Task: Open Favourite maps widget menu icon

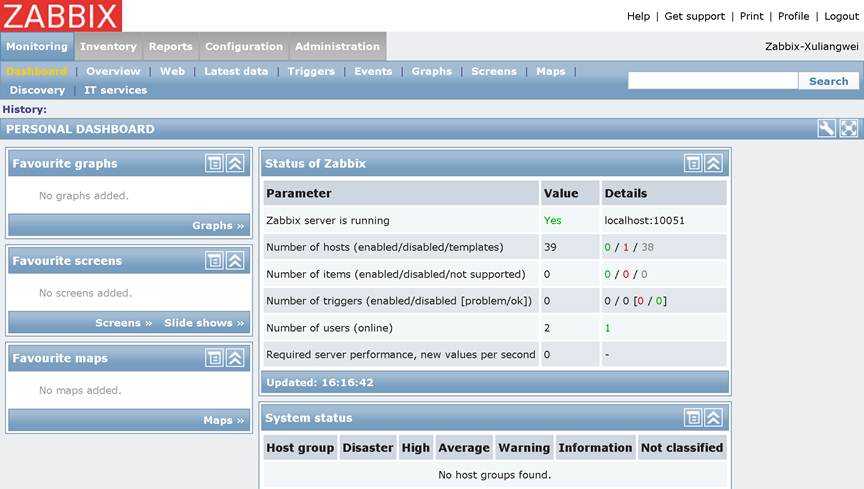Action: (214, 358)
